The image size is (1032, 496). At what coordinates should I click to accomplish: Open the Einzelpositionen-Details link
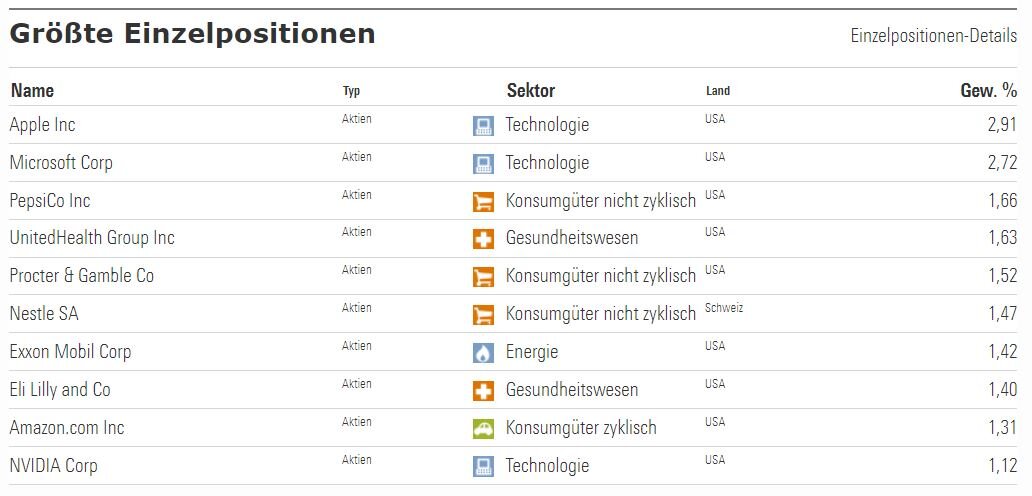tap(933, 36)
